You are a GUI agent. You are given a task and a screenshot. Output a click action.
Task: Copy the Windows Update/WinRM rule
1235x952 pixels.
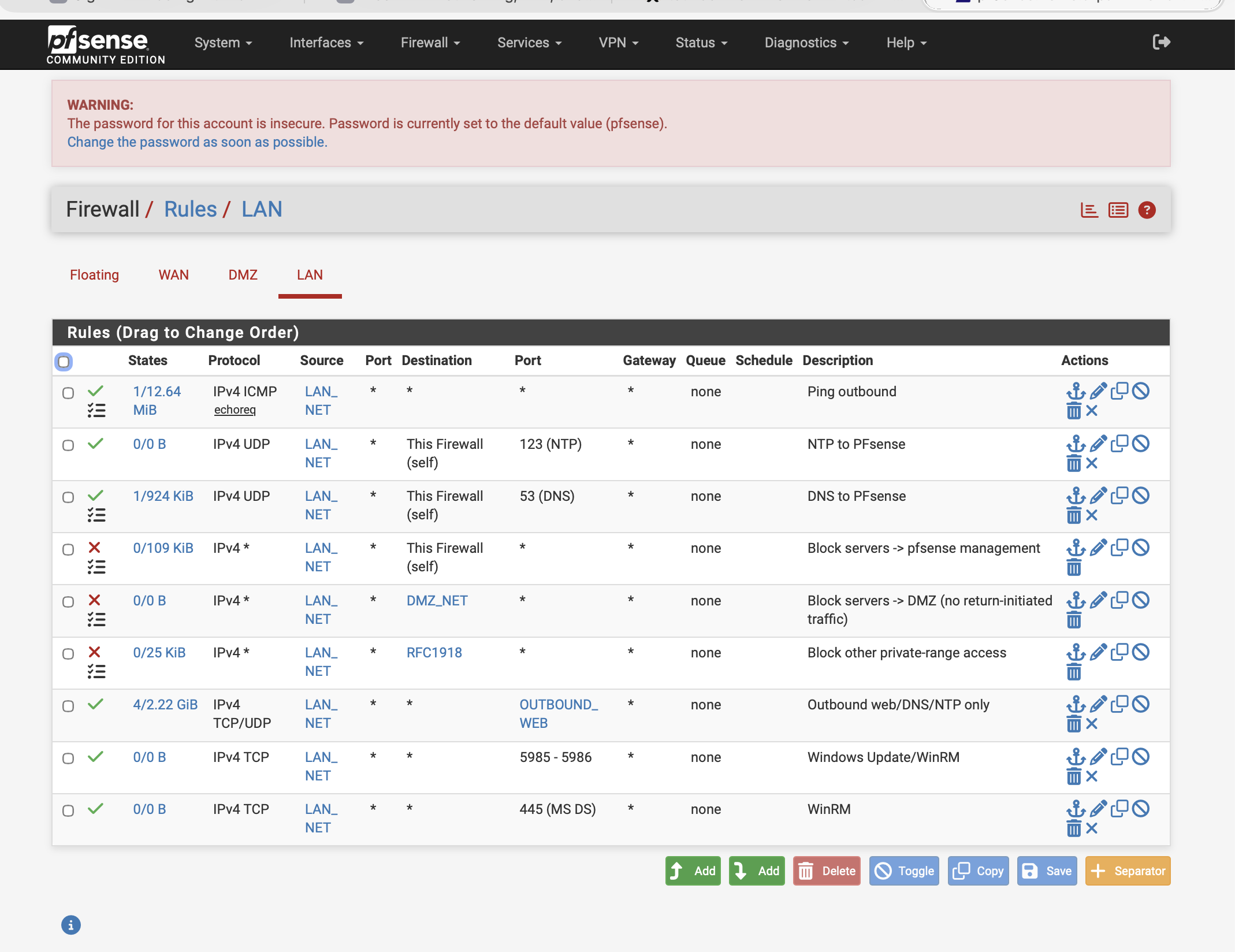pyautogui.click(x=1119, y=757)
